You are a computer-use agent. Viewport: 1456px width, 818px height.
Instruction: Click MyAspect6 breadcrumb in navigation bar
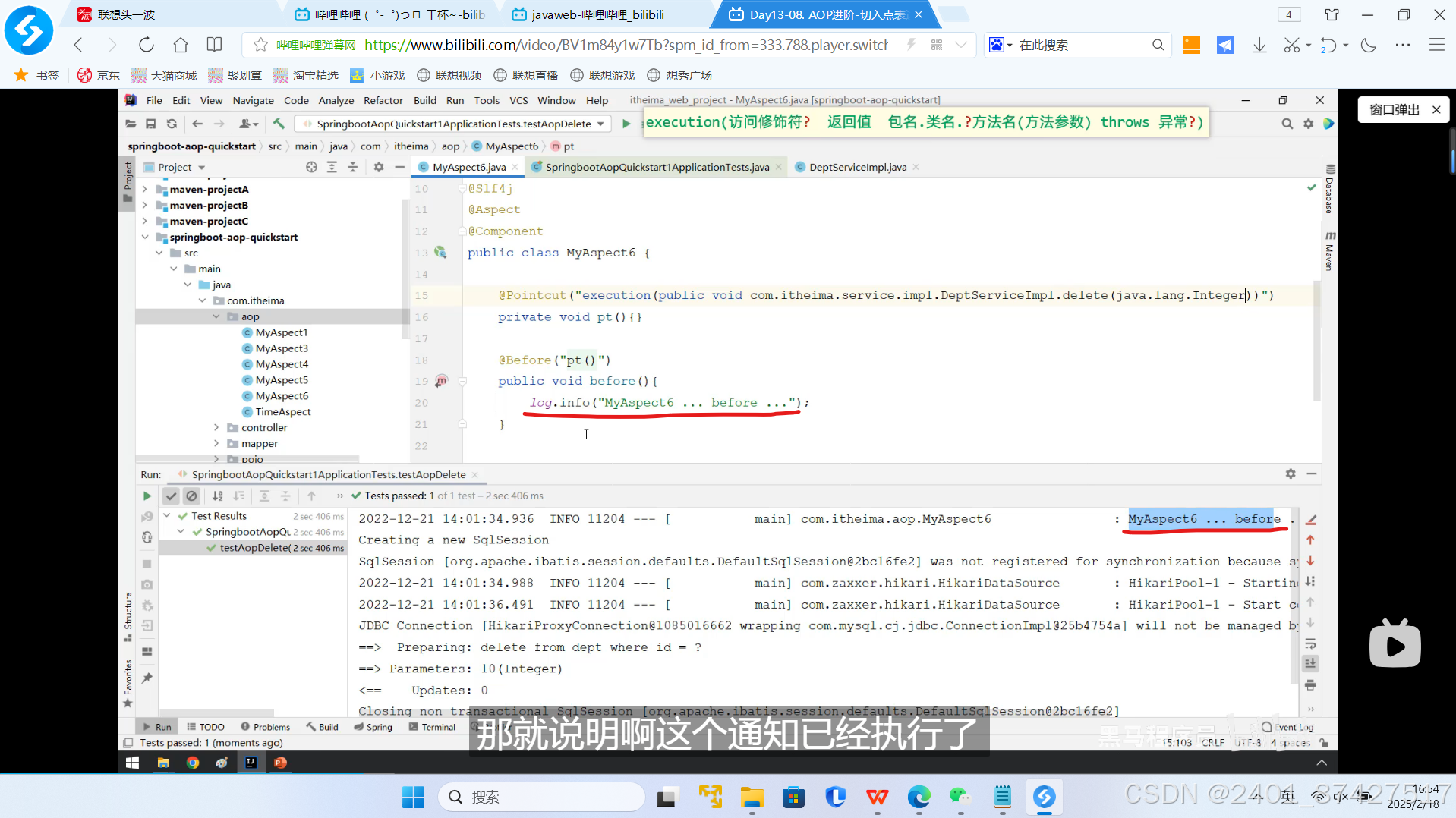coord(512,146)
